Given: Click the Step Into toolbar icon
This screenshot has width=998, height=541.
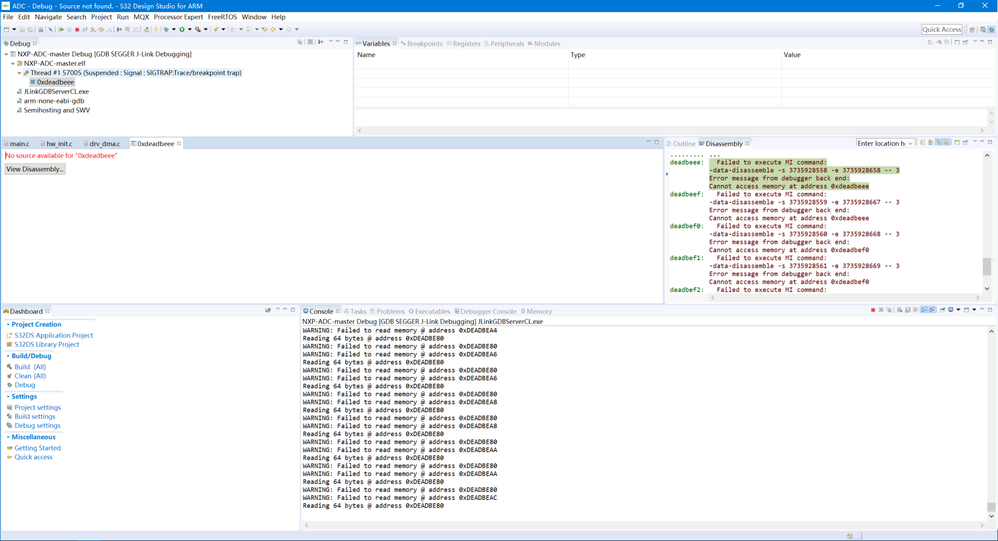Looking at the screenshot, I should 93,29.
